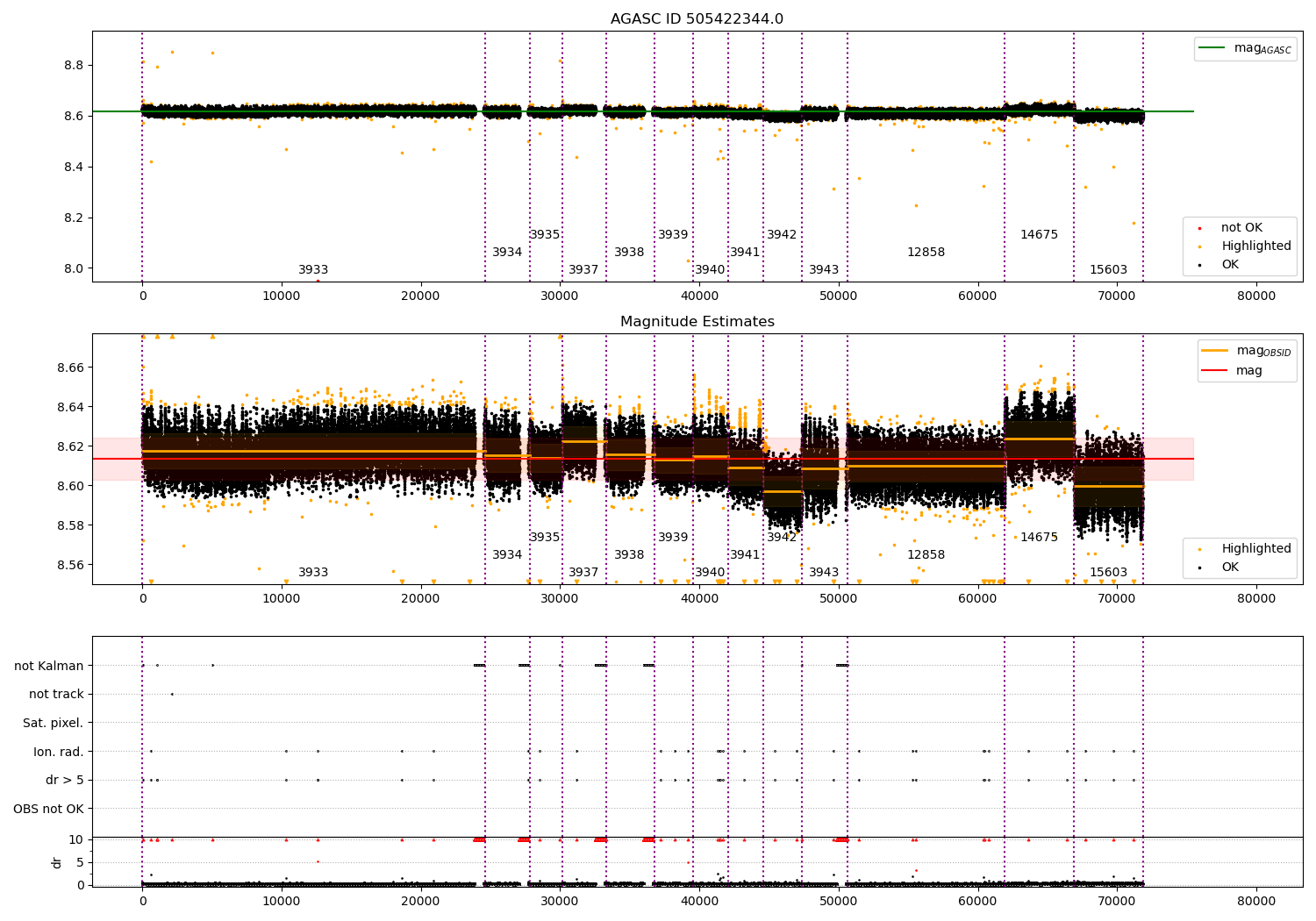Image resolution: width=1316 pixels, height=921 pixels.
Task: Click the 8.56 y-axis tick in middle plot
Action: (70, 566)
